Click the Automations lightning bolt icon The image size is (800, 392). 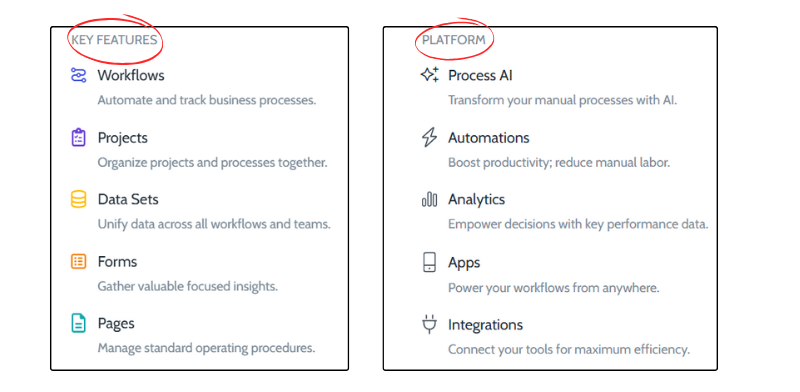(430, 138)
